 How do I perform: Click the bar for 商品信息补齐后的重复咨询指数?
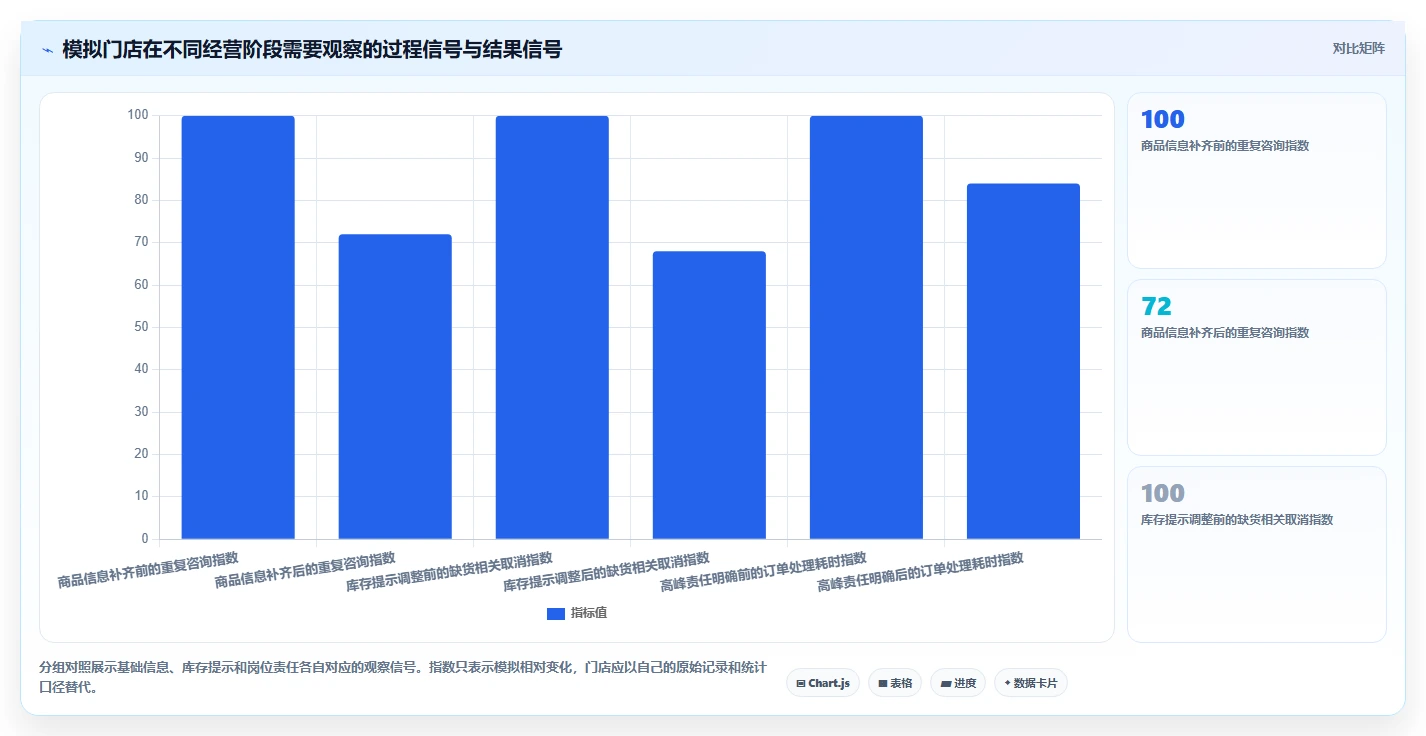tap(395, 387)
